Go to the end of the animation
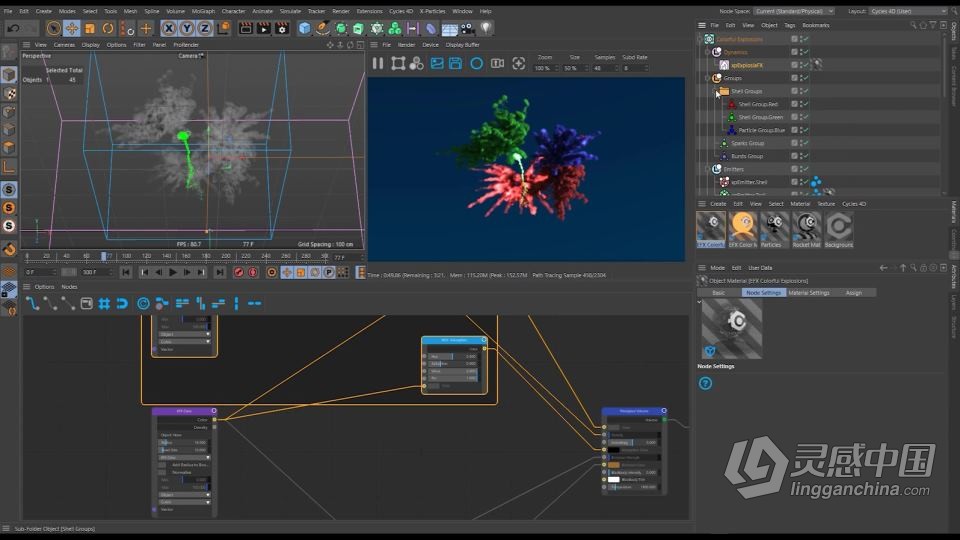The height and width of the screenshot is (540, 960). 219,272
